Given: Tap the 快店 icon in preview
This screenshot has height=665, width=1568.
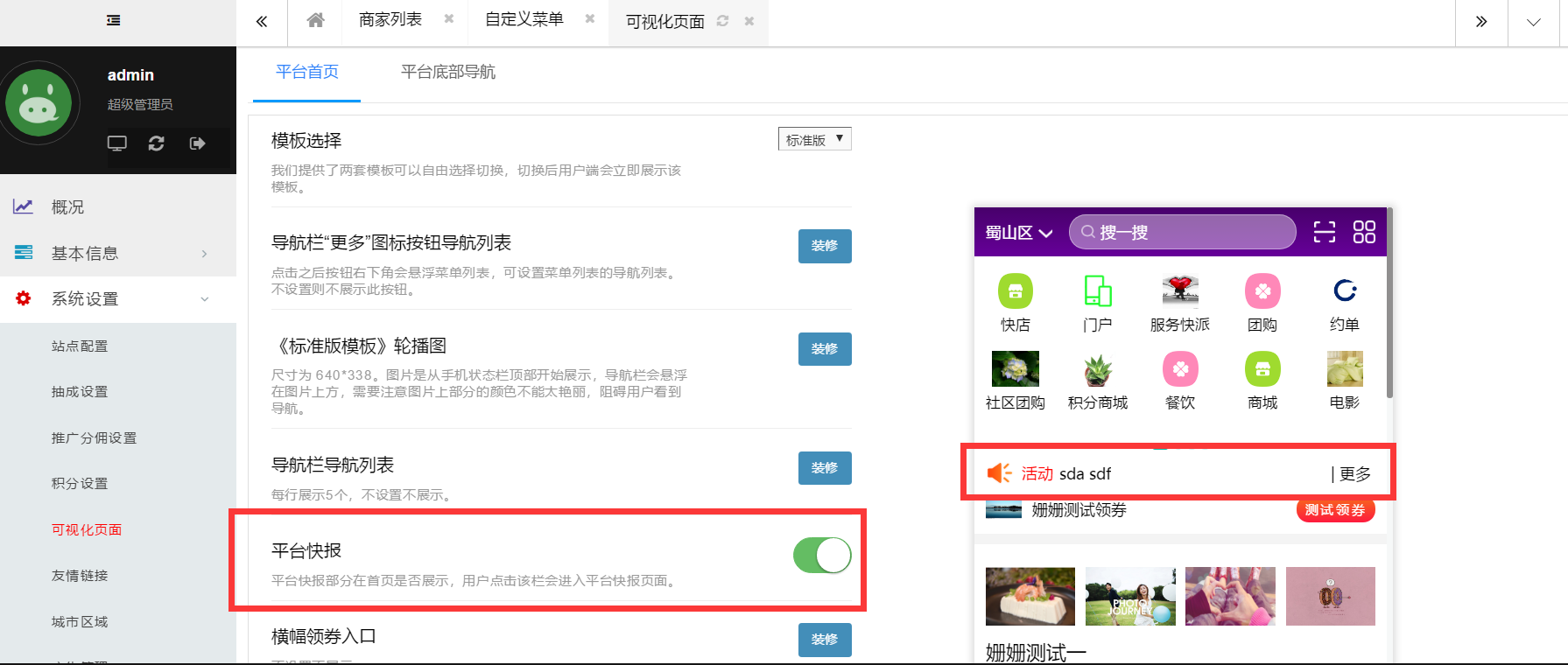Looking at the screenshot, I should pos(1016,291).
